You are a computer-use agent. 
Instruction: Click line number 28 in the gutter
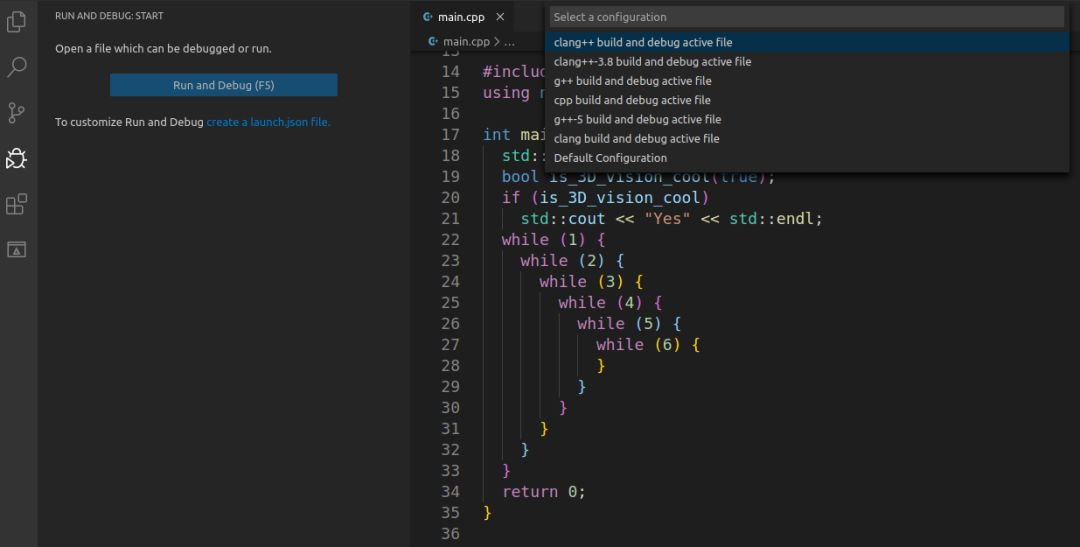[x=450, y=366]
